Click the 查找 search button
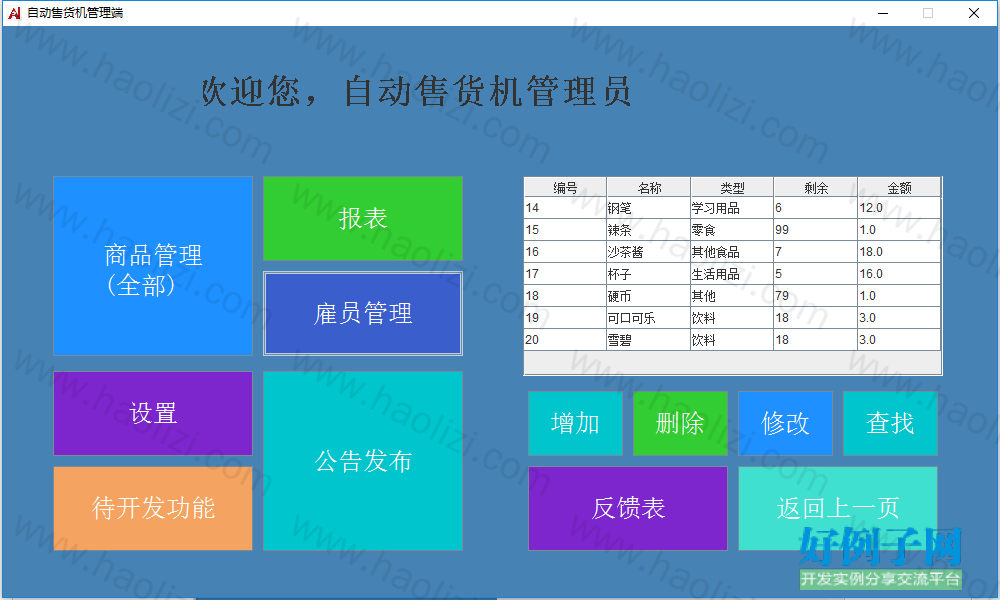This screenshot has width=1000, height=600. (x=890, y=423)
